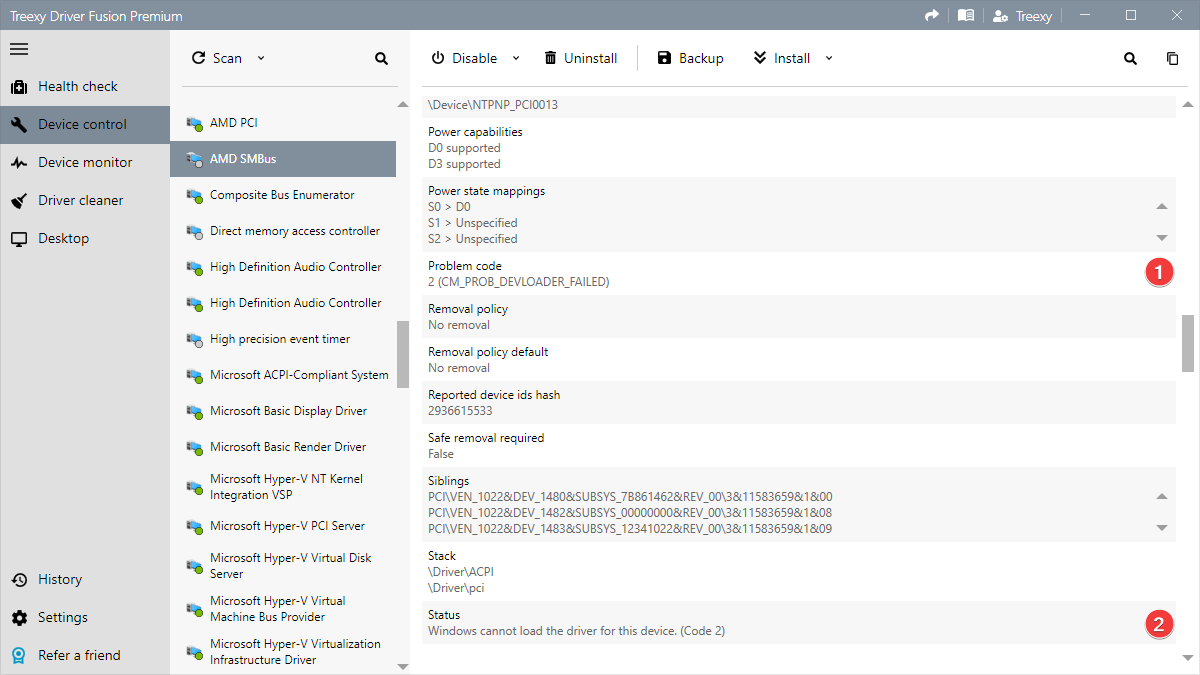
Task: Click the copy details icon
Action: click(x=1172, y=59)
